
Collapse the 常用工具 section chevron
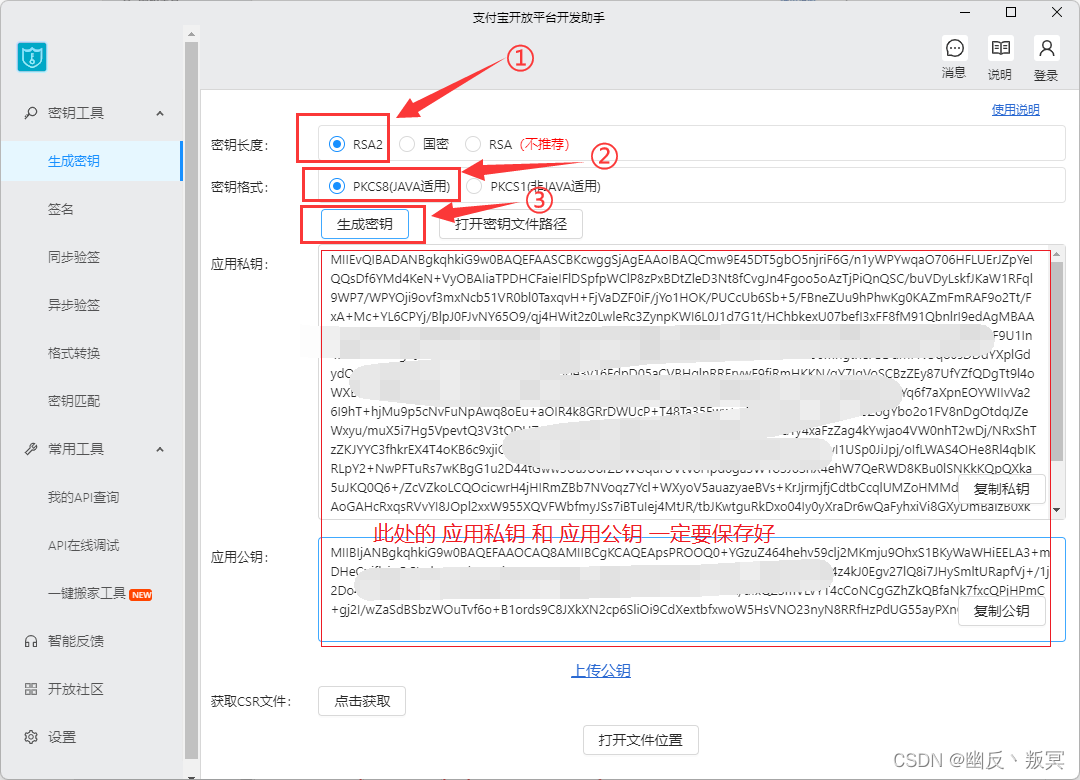pyautogui.click(x=160, y=449)
